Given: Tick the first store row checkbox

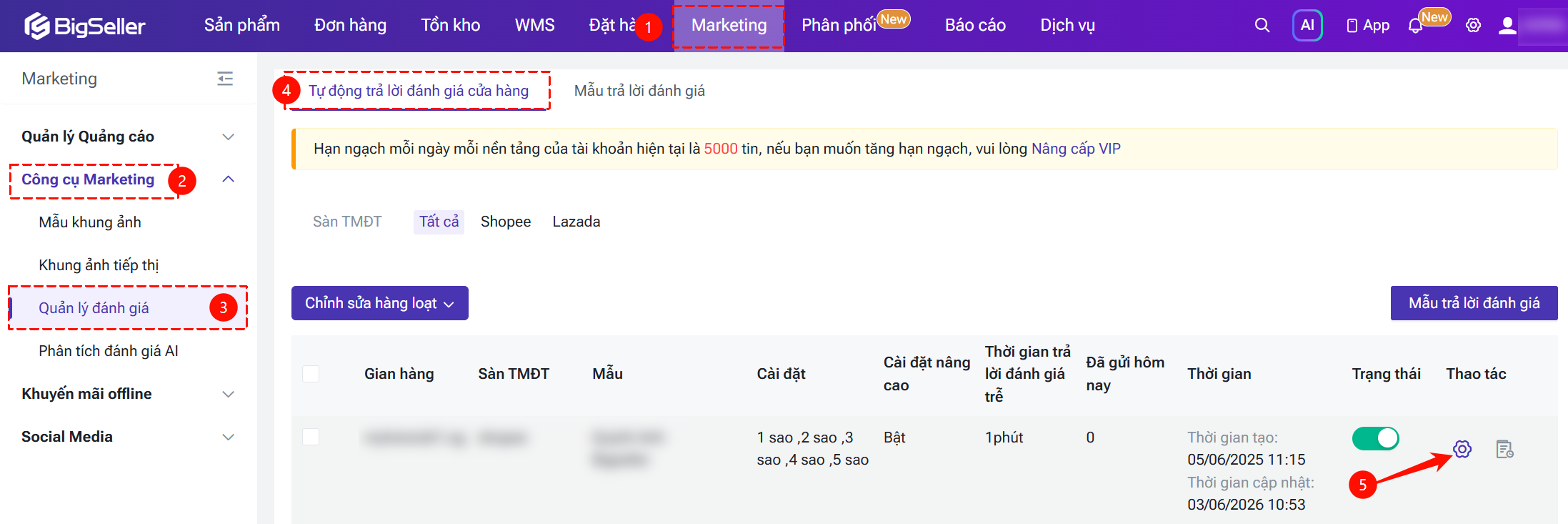Looking at the screenshot, I should pos(311,437).
